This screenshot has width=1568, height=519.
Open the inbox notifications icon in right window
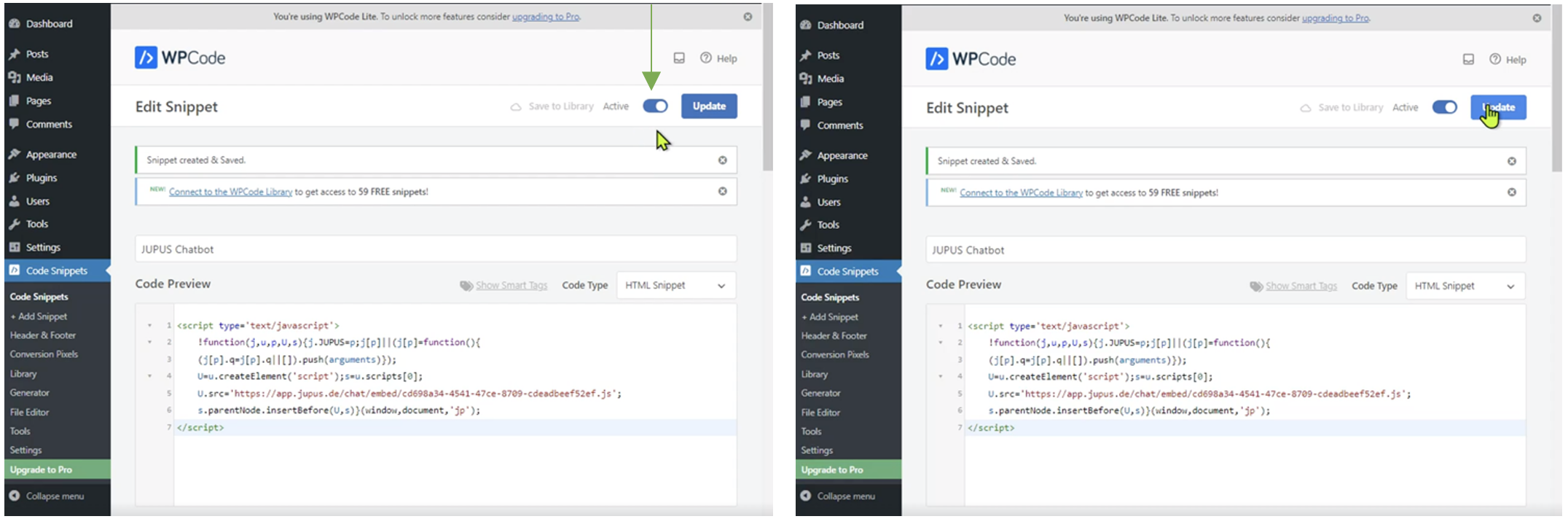tap(1469, 60)
